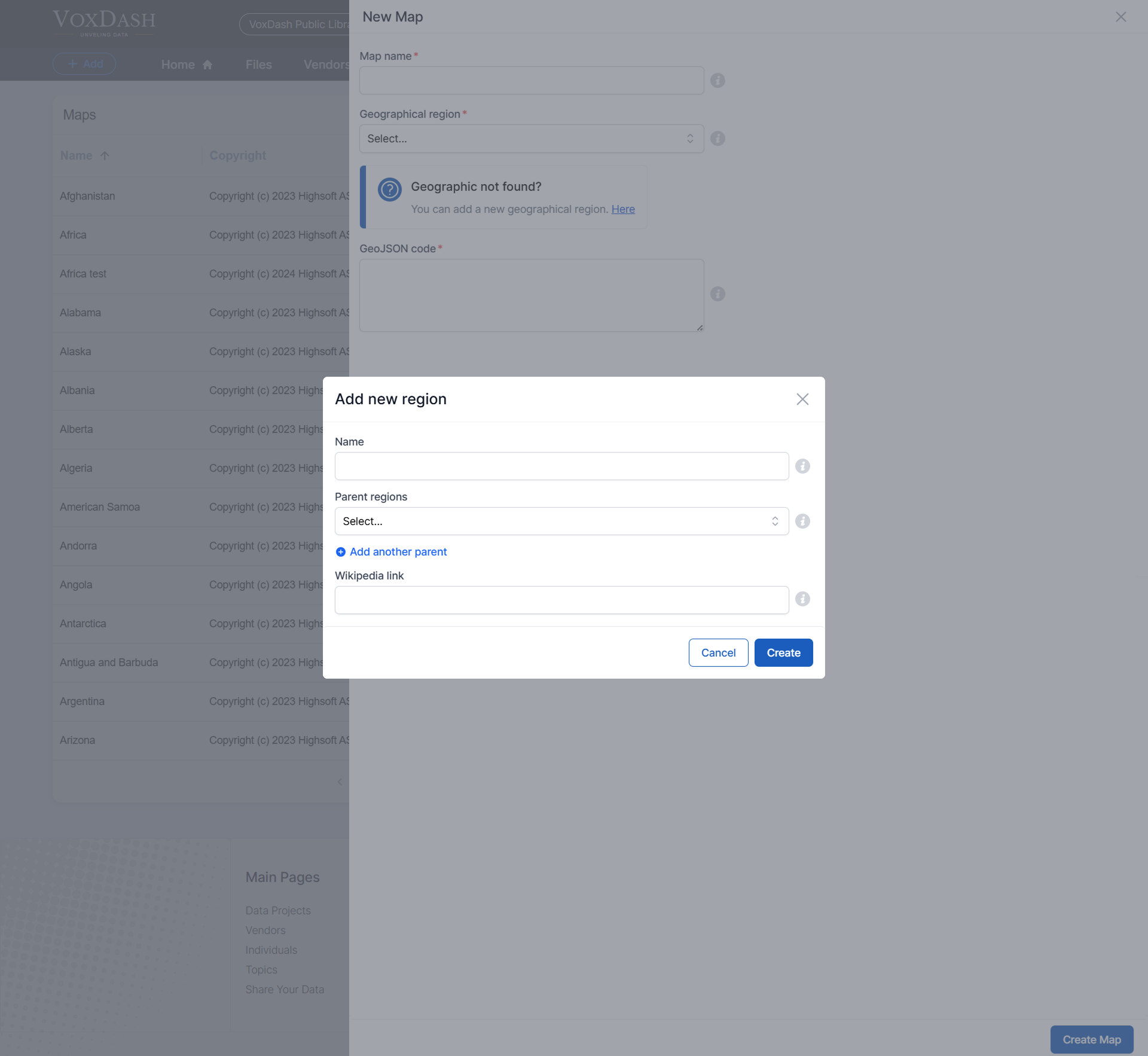Click into the Wikipedia link field
This screenshot has width=1148, height=1056.
click(561, 600)
